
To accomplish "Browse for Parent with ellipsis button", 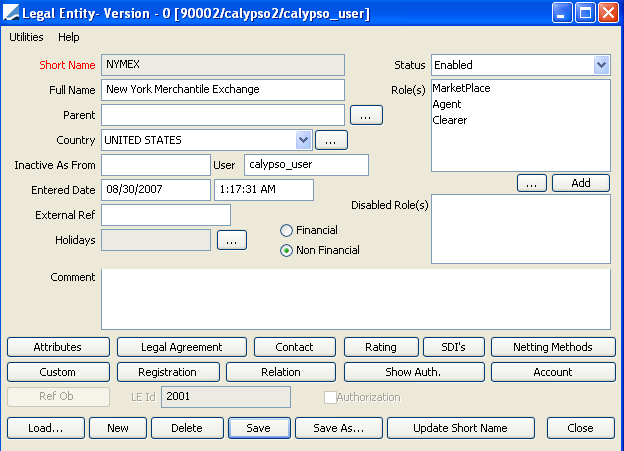I will [x=366, y=115].
